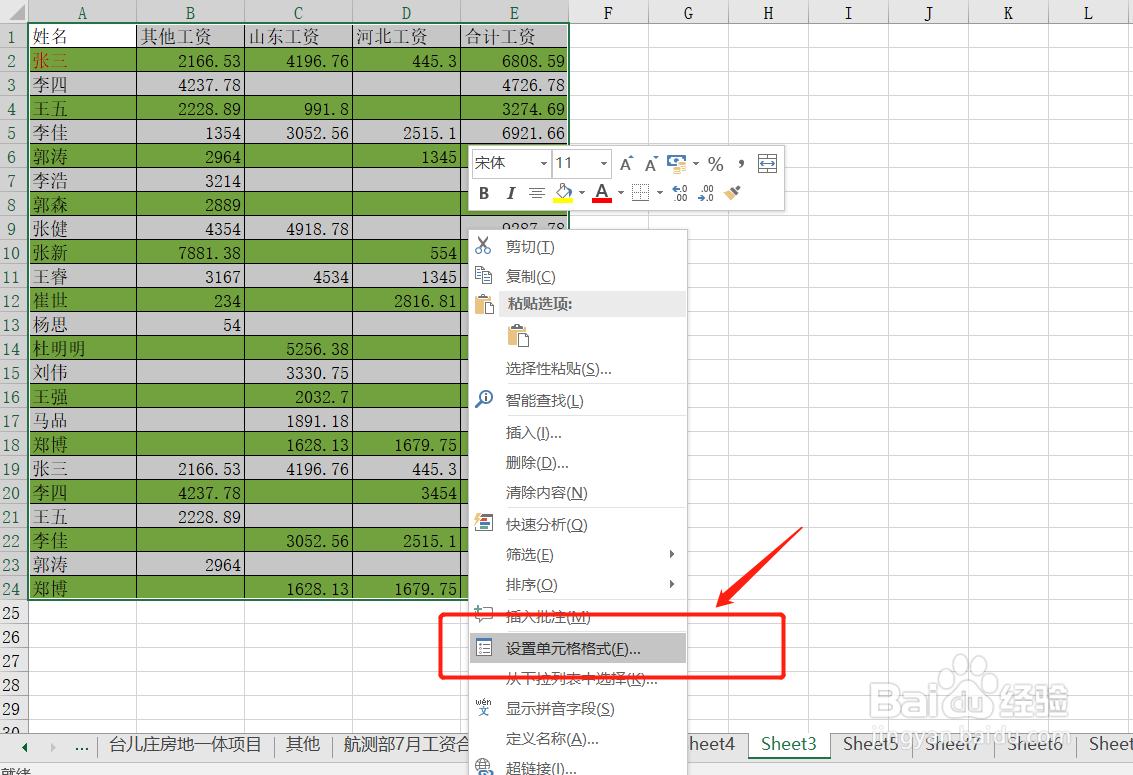Click cell containing 崔世
This screenshot has height=775, width=1133.
pos(82,300)
